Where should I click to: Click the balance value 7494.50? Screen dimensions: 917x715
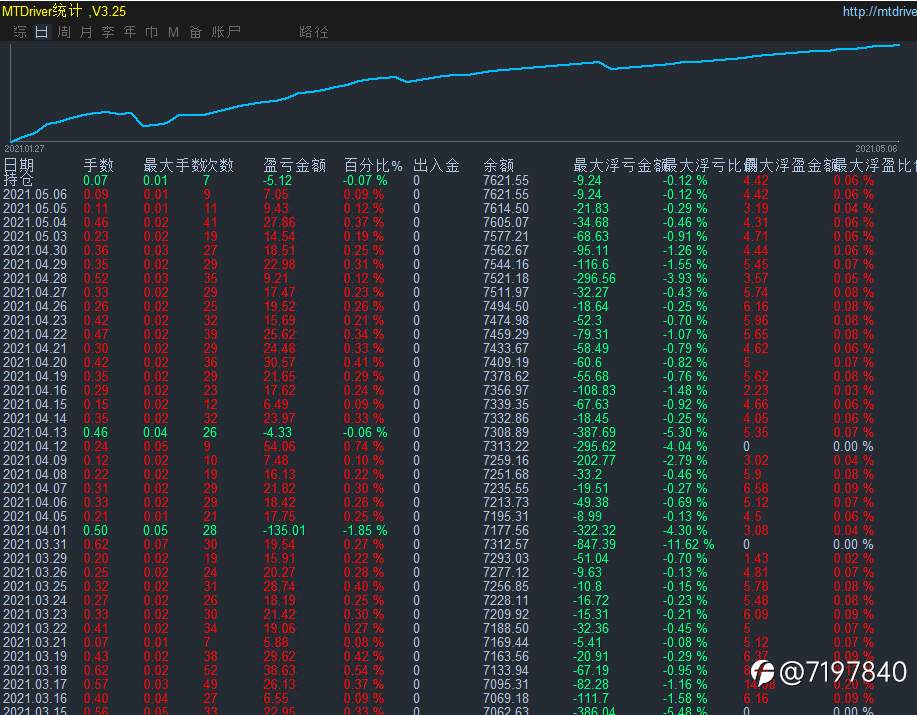tap(506, 306)
